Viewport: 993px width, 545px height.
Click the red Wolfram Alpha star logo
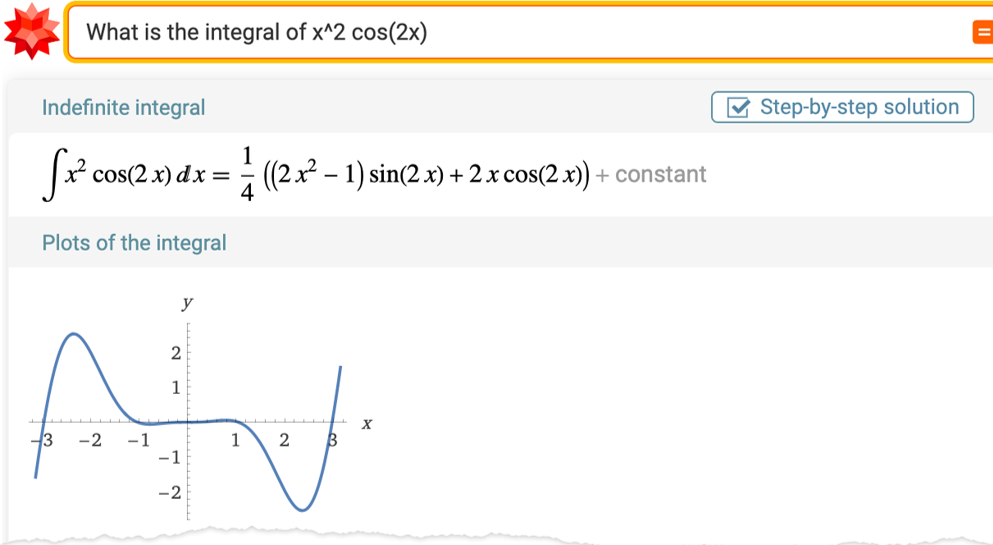click(x=31, y=30)
